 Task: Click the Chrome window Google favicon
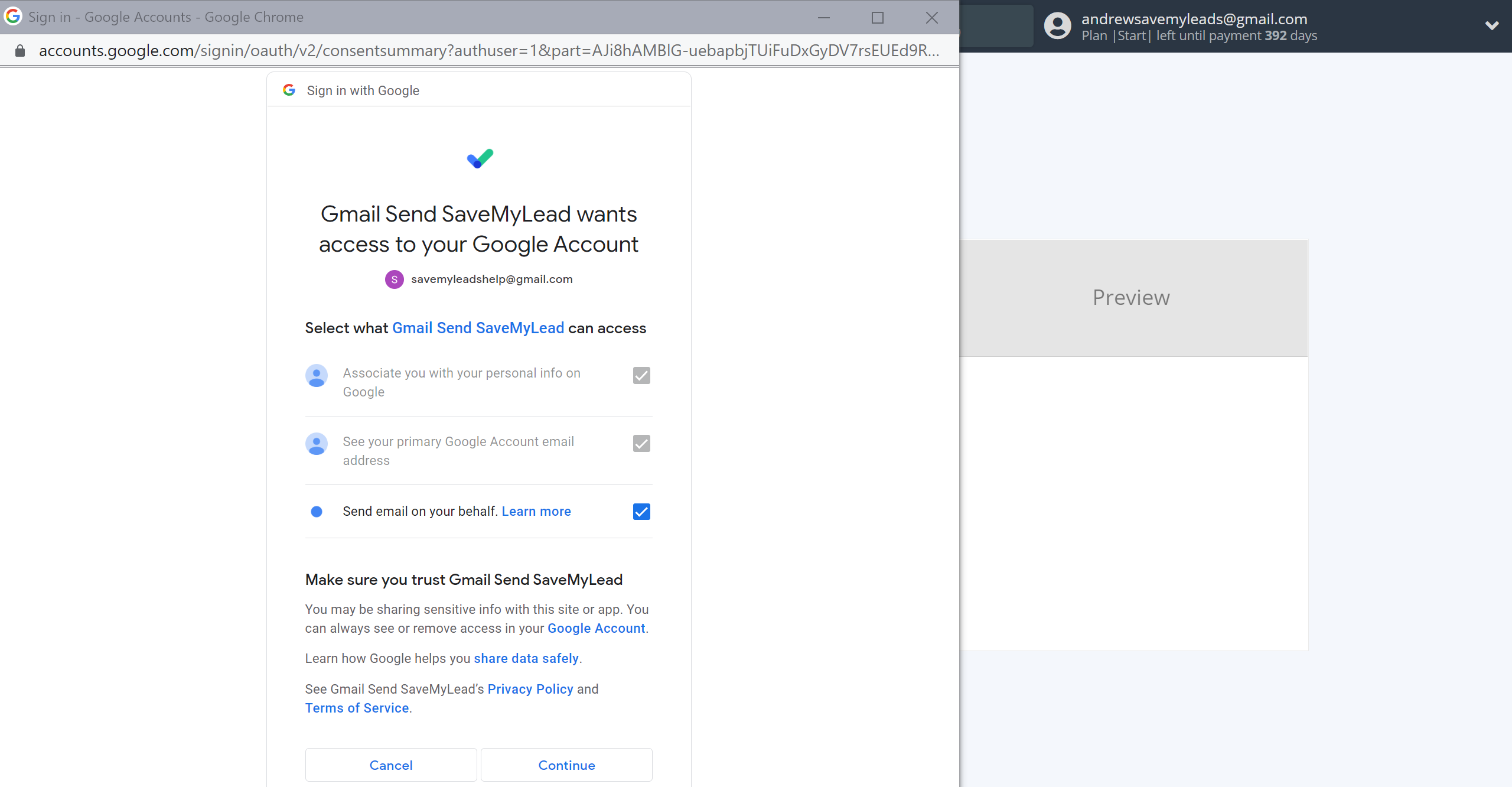point(13,17)
